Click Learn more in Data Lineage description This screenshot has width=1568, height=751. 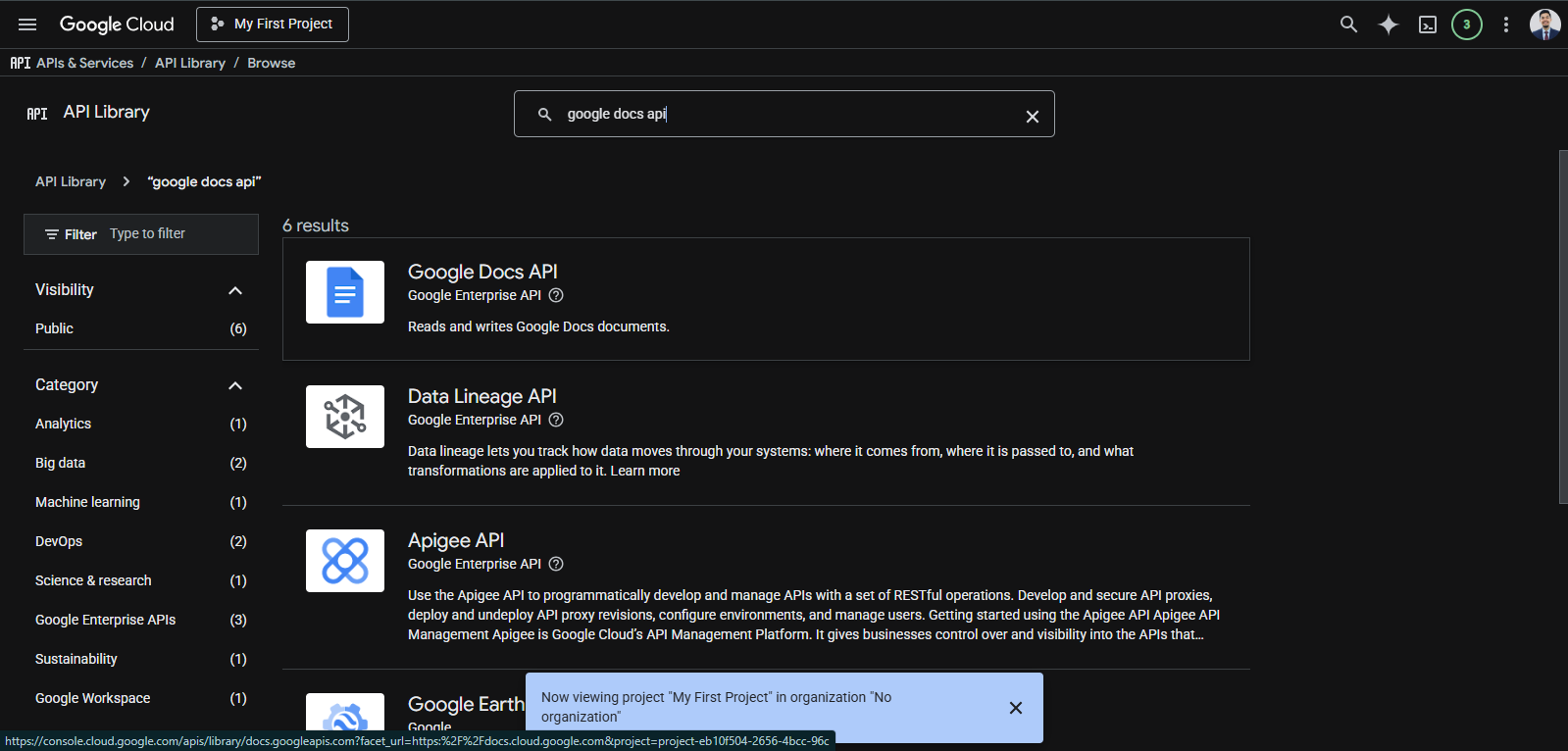coord(645,471)
